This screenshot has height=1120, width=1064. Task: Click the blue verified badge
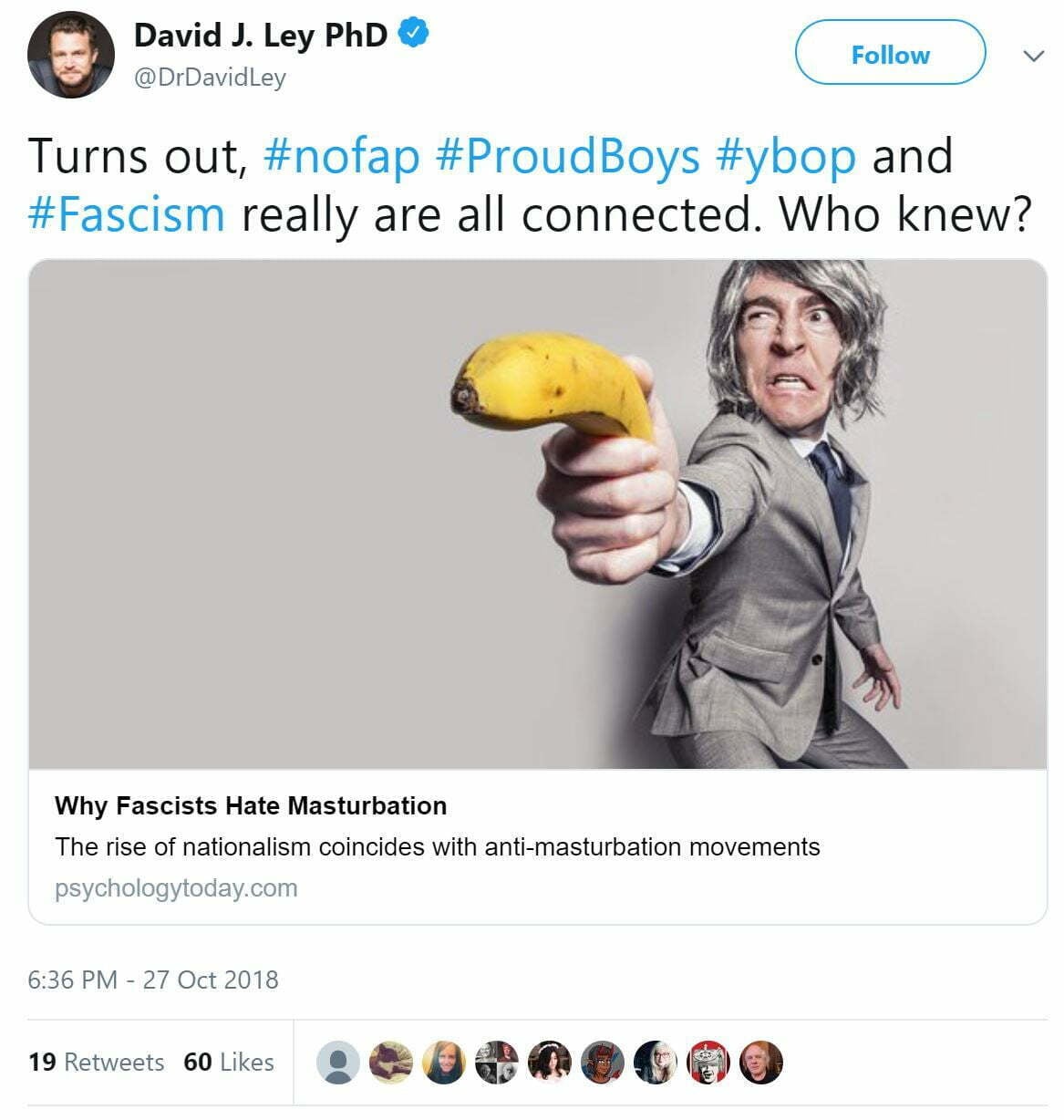pos(416,35)
